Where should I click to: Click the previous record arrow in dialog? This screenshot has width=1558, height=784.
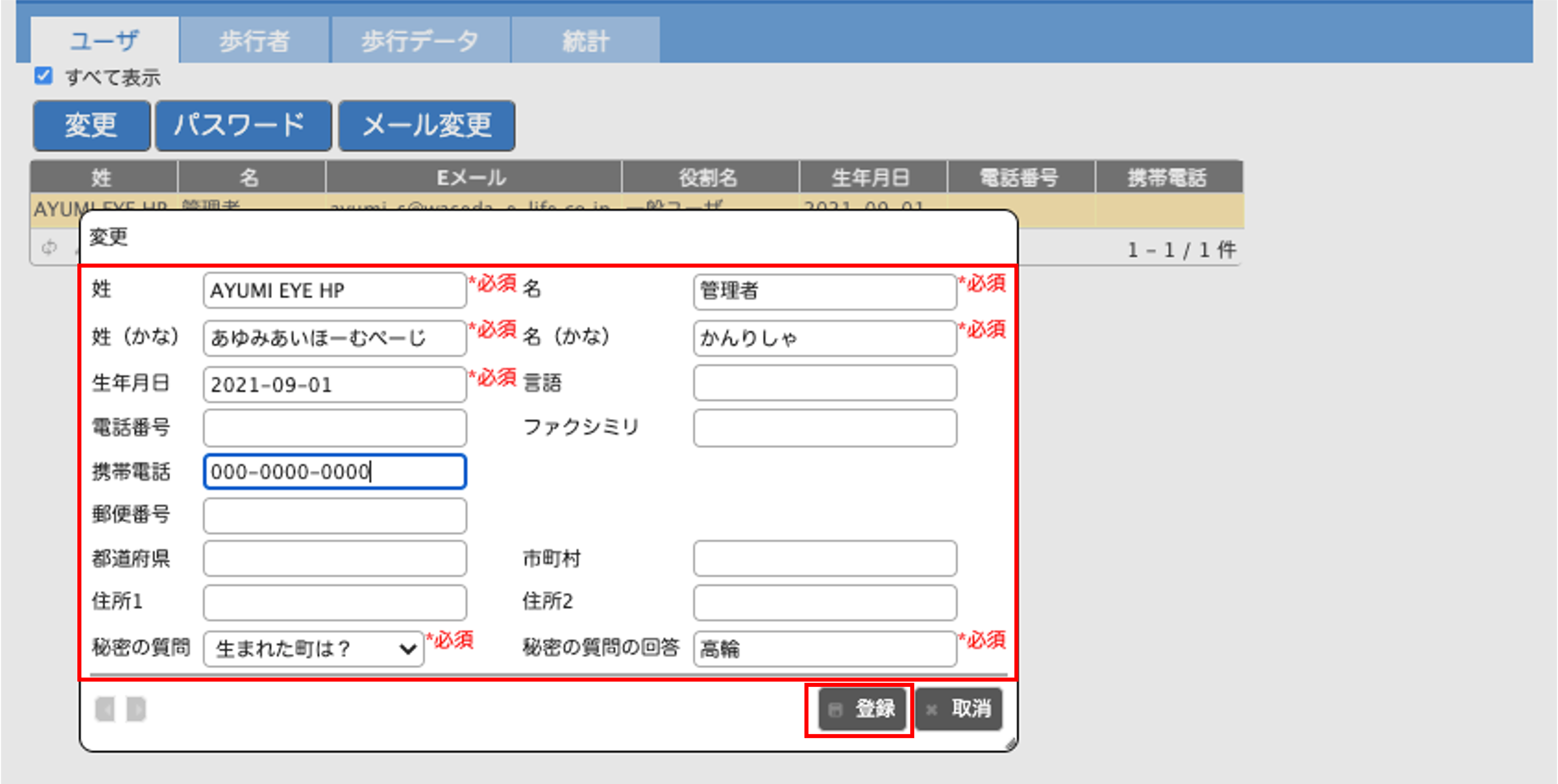click(105, 709)
